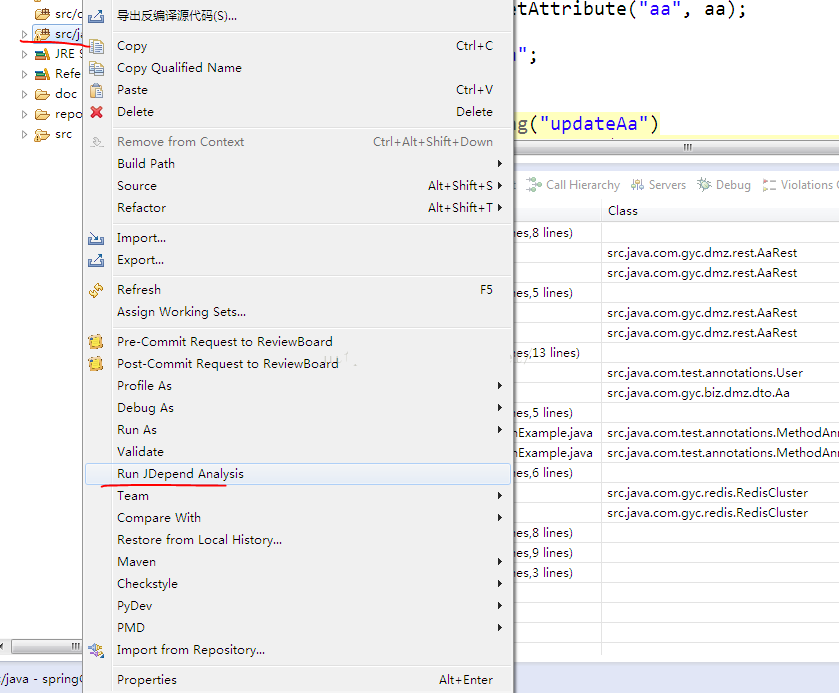
Task: Open the Run As submenu
Action: [x=298, y=430]
